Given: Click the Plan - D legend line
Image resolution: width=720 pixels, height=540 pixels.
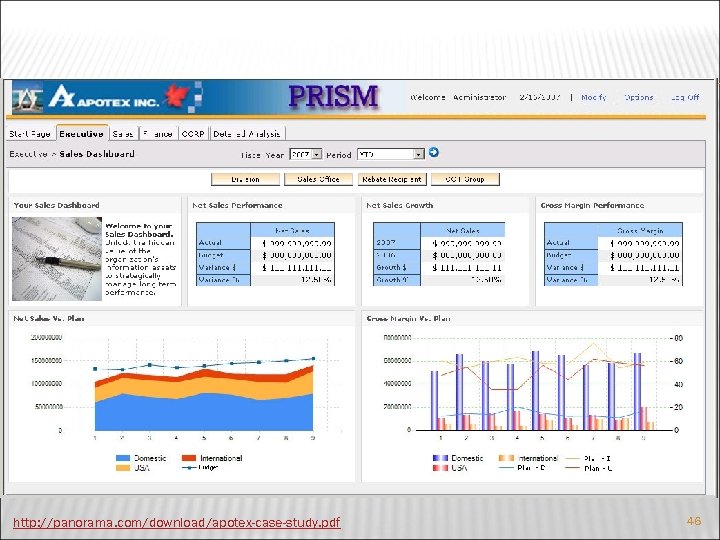Looking at the screenshot, I should pyautogui.click(x=506, y=468).
